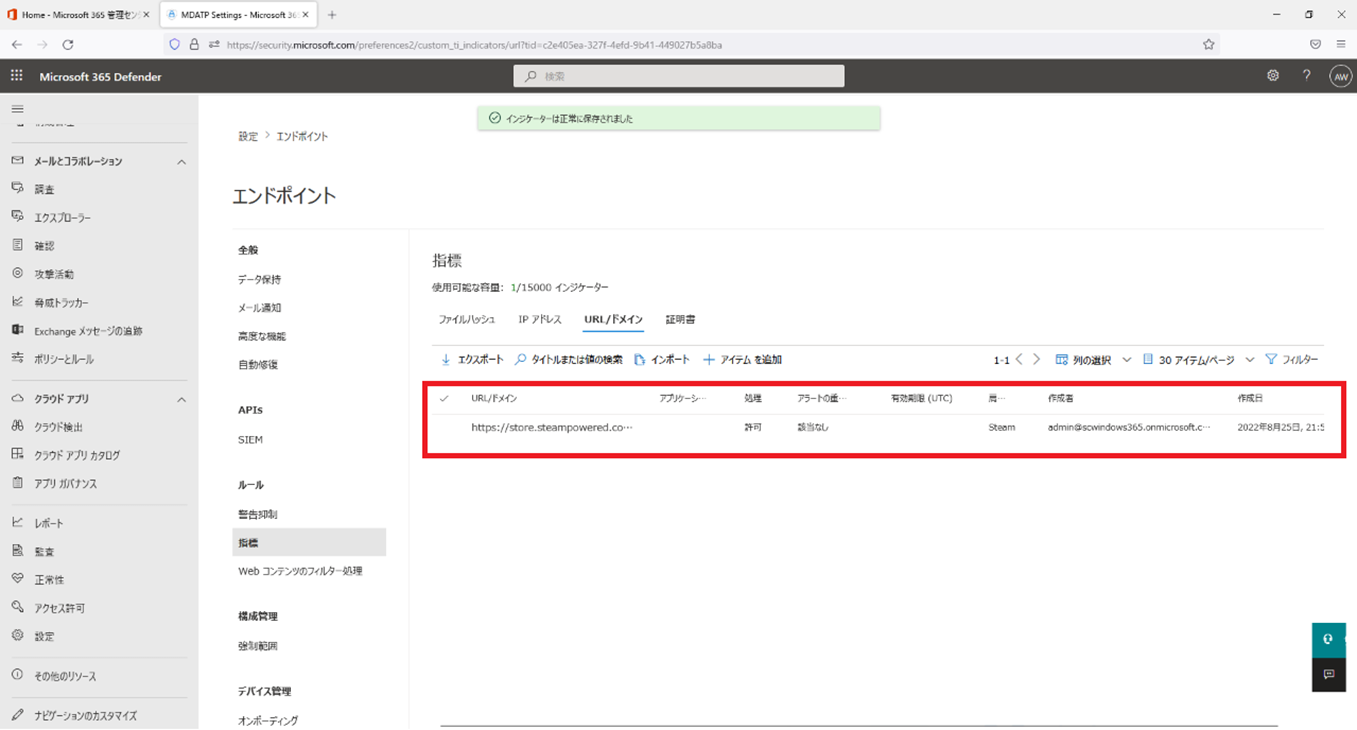Image resolution: width=1357 pixels, height=730 pixels.
Task: Click the アクセス許可 key icon
Action: [x=17, y=607]
